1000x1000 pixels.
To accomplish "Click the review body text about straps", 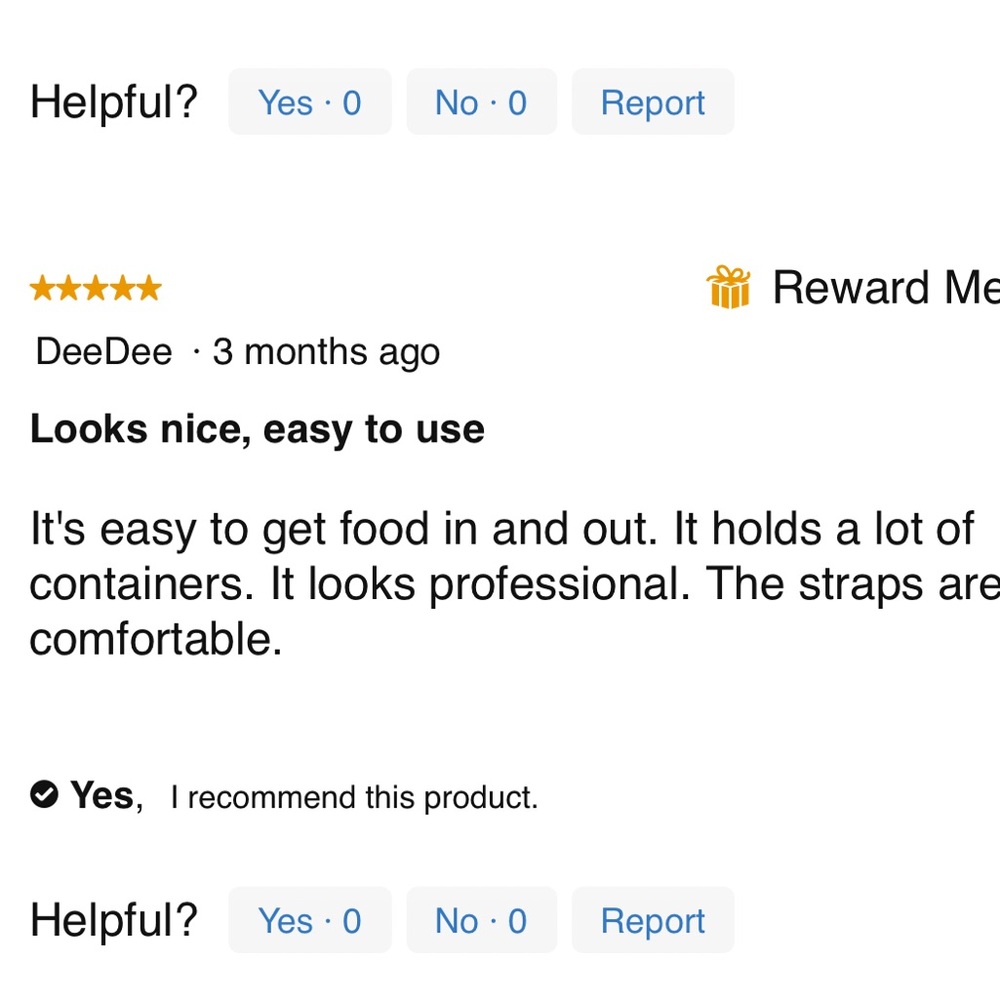I will (500, 584).
